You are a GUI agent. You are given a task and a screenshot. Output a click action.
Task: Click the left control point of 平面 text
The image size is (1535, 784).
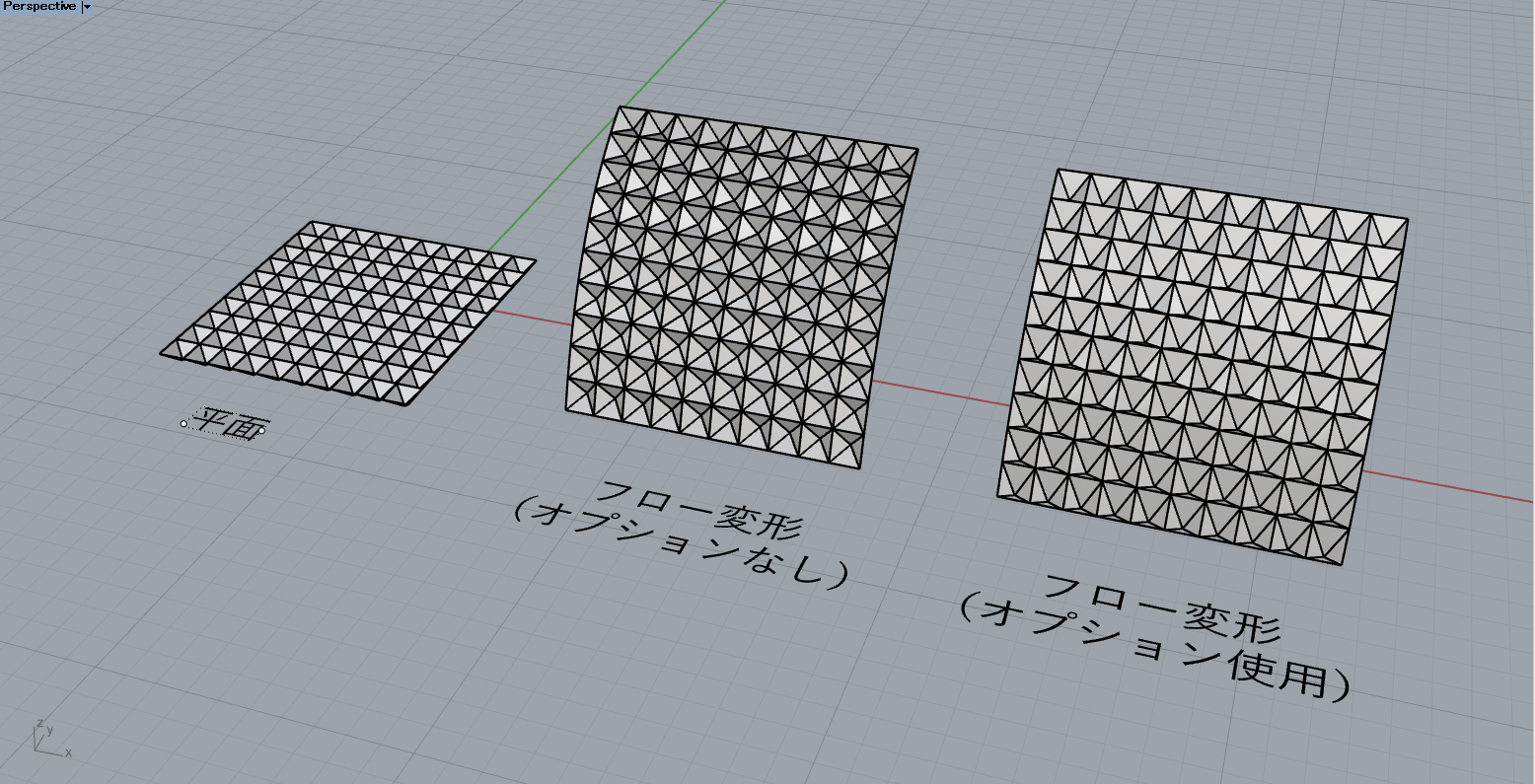(183, 423)
